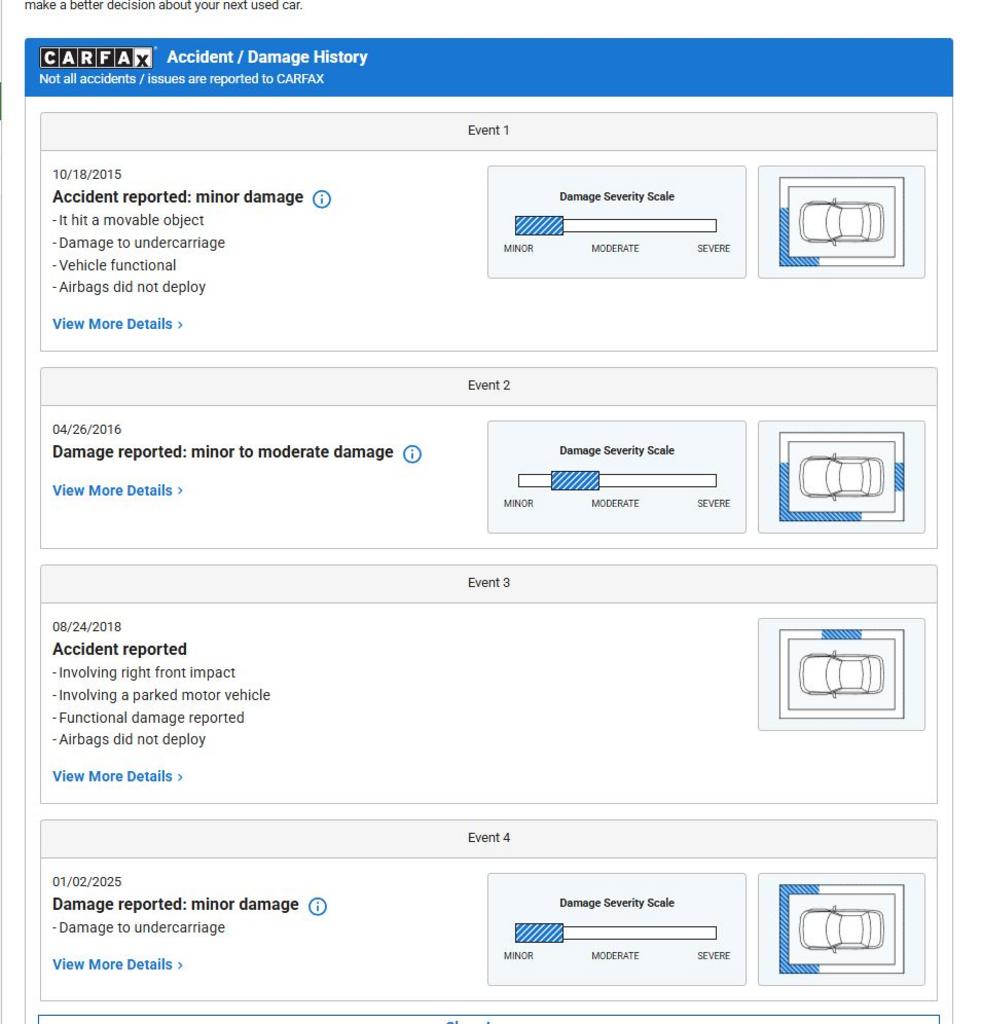981x1024 pixels.
Task: Expand View More Details for 04/26/2016 damage
Action: [117, 490]
